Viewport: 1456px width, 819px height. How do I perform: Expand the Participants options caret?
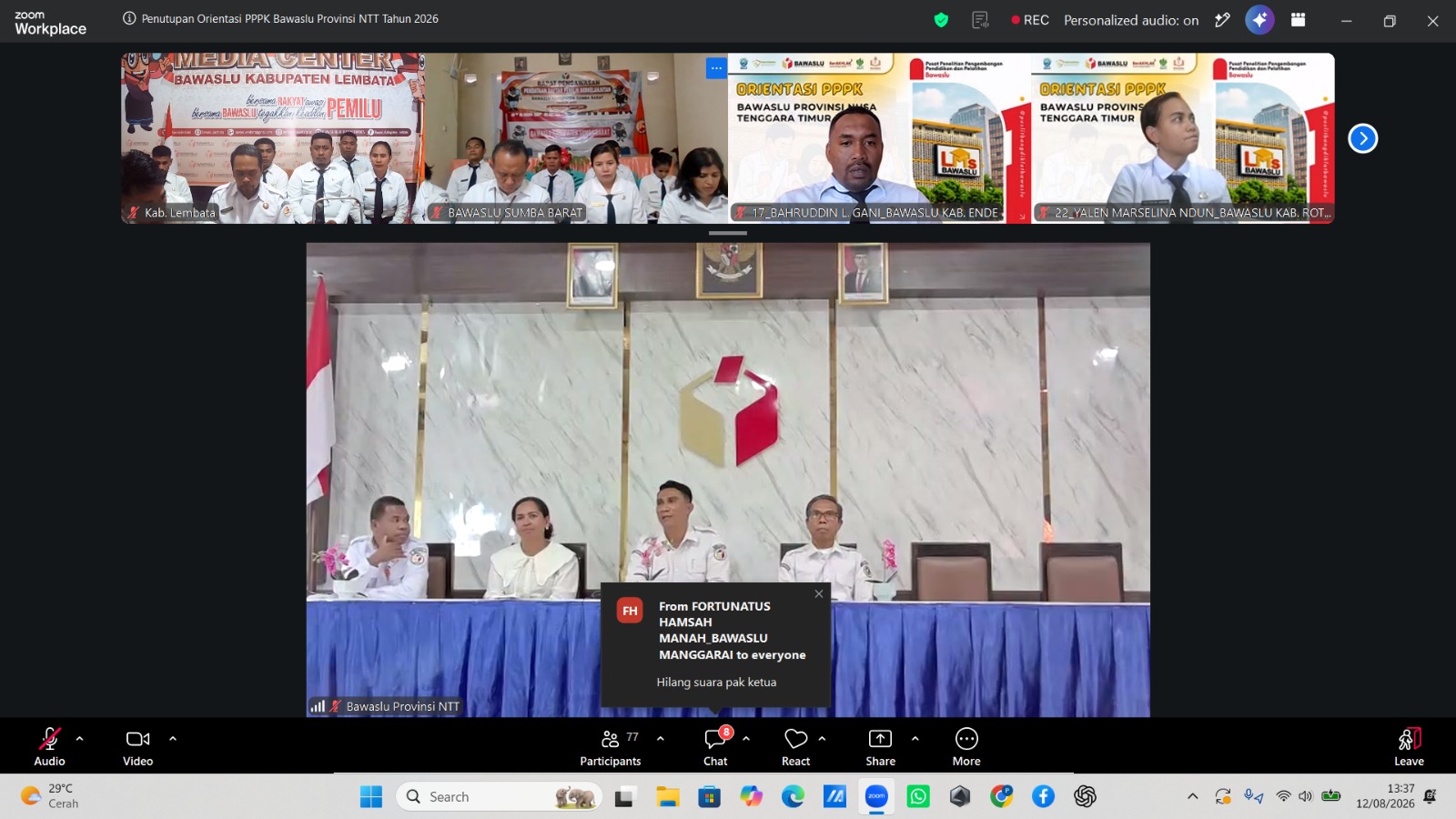pos(661,739)
